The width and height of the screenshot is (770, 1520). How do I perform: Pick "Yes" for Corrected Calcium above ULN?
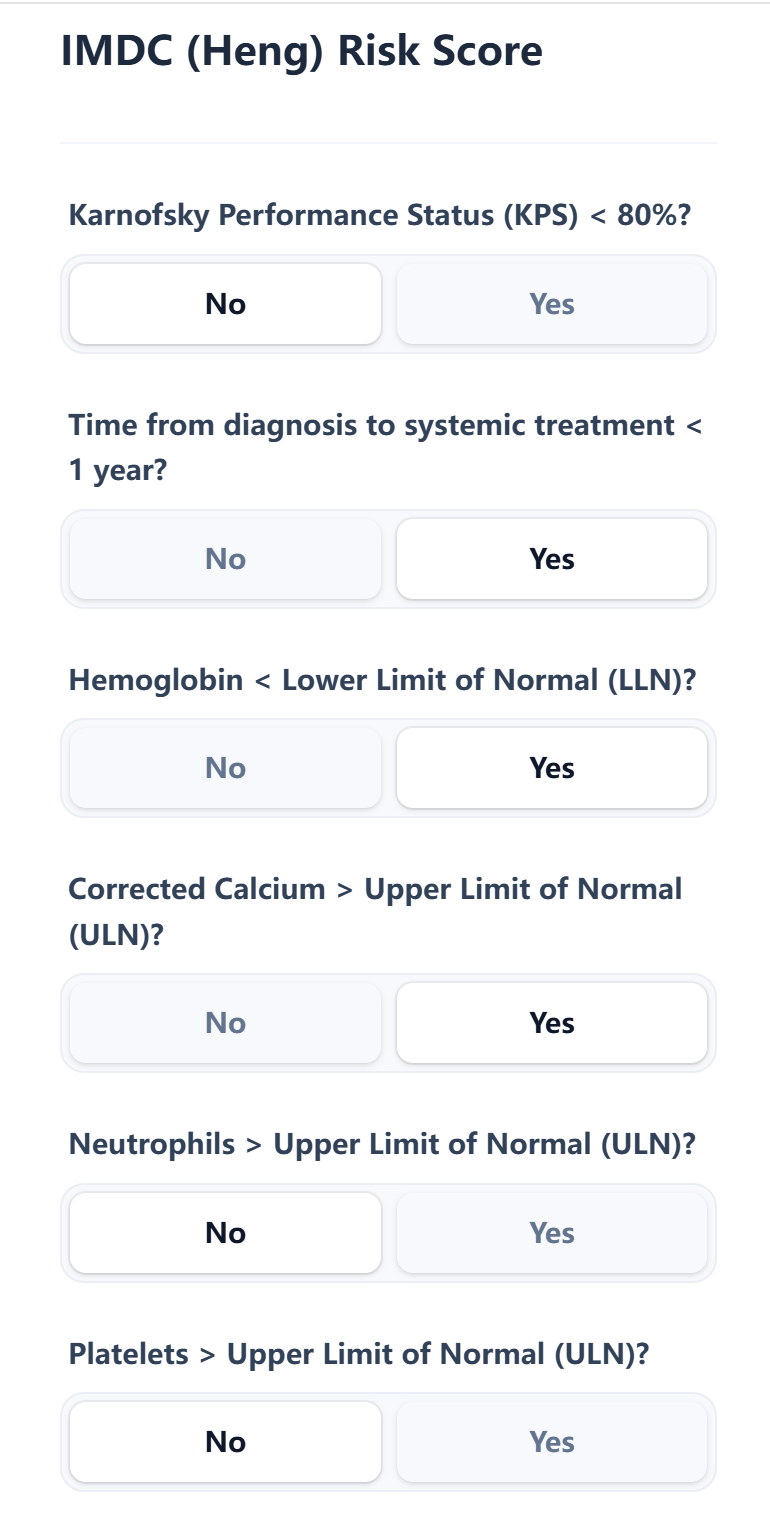(553, 1022)
